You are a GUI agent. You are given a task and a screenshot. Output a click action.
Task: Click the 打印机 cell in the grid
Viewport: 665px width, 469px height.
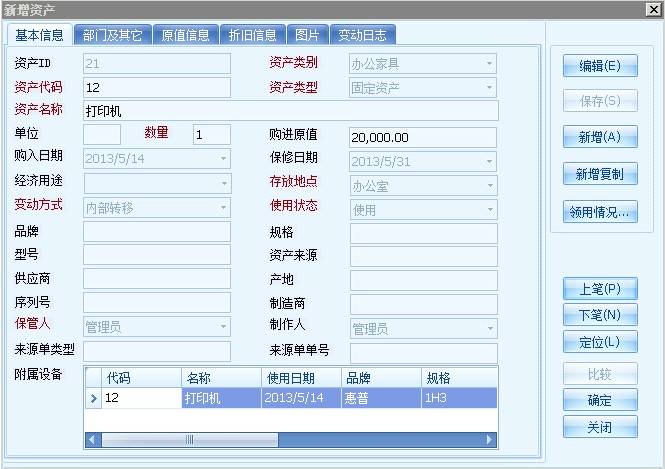(221, 398)
